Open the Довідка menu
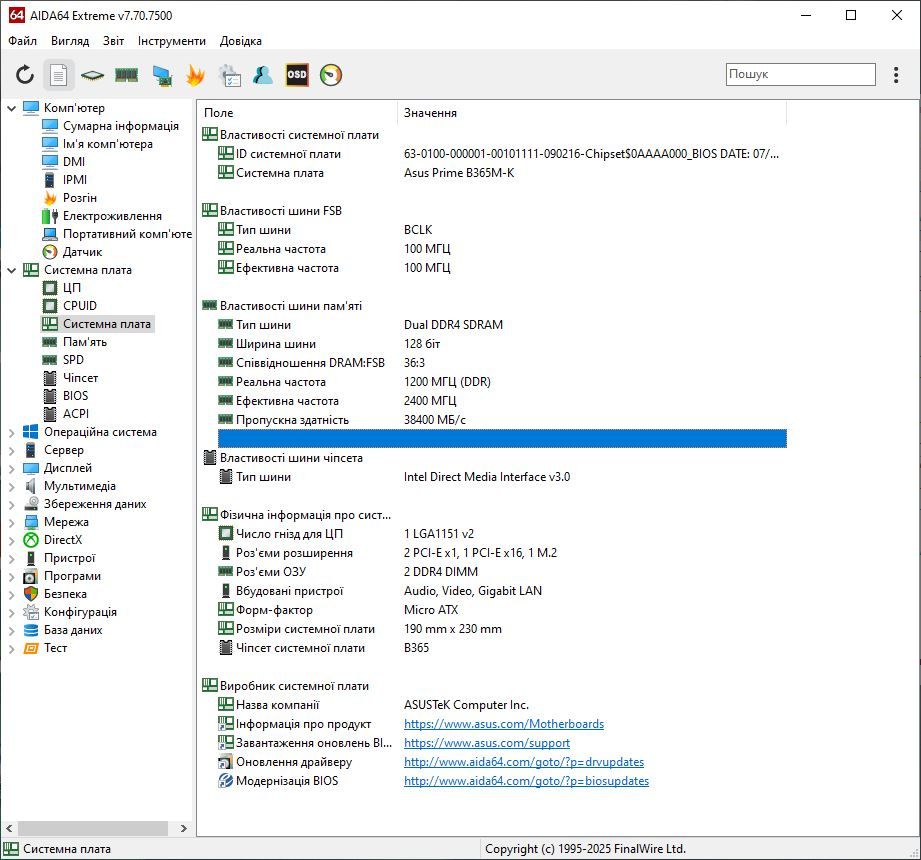Image resolution: width=921 pixels, height=860 pixels. tap(241, 41)
